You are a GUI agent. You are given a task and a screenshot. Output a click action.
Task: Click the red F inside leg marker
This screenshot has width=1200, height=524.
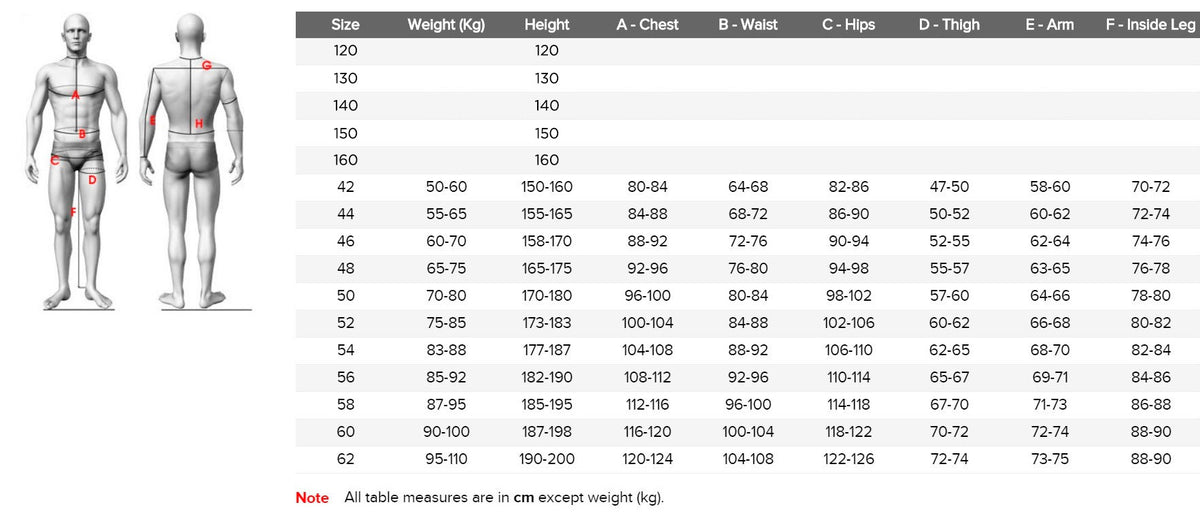tap(73, 211)
